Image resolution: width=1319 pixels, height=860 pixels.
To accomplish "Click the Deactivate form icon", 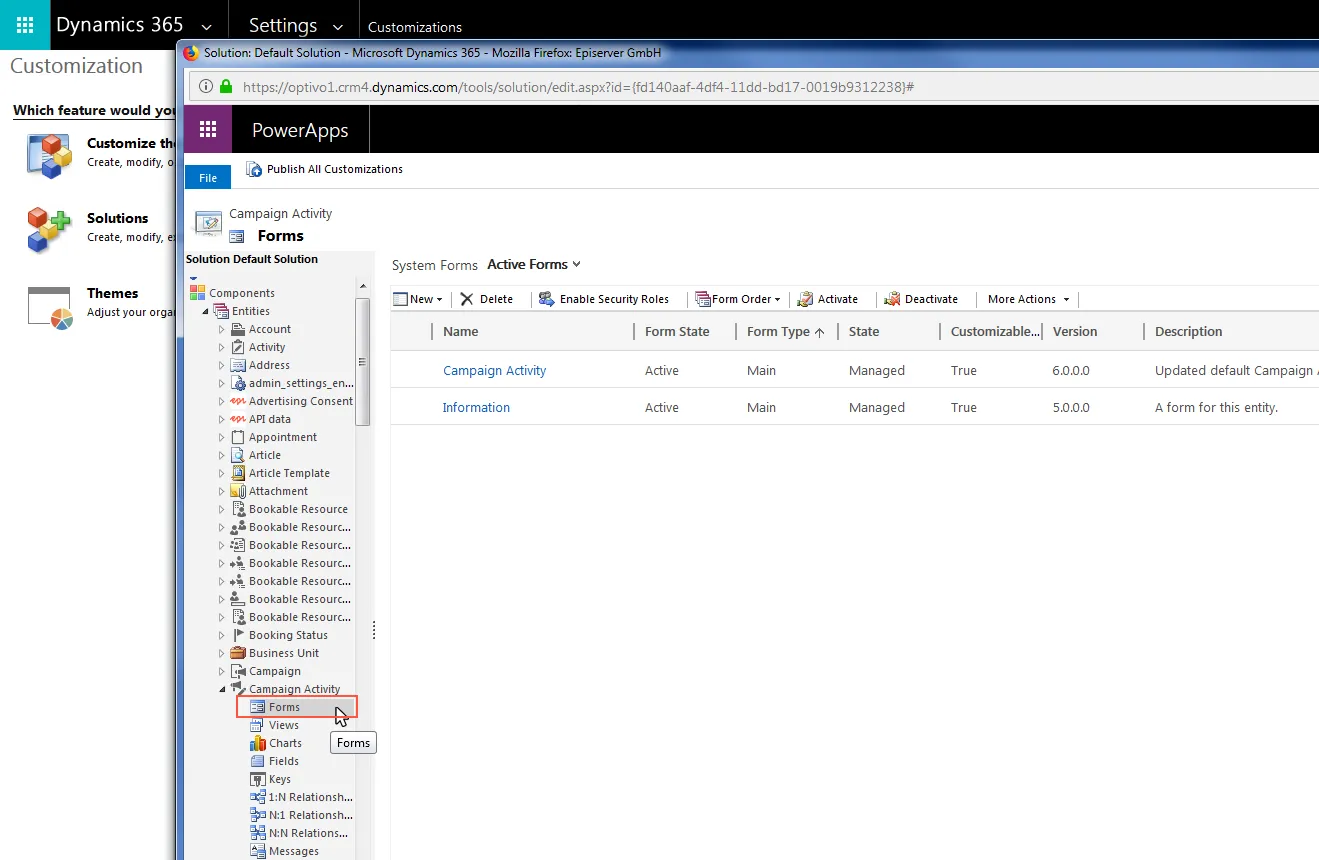I will (893, 299).
